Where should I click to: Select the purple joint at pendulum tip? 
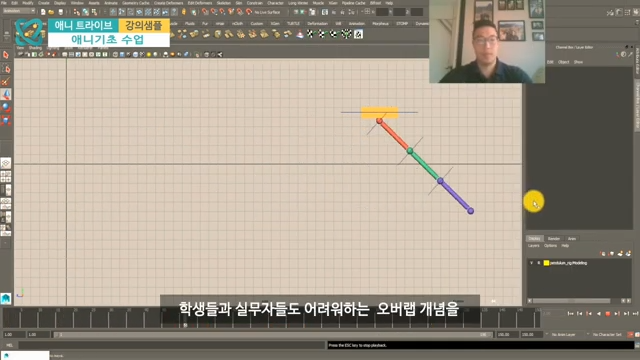pyautogui.click(x=471, y=211)
